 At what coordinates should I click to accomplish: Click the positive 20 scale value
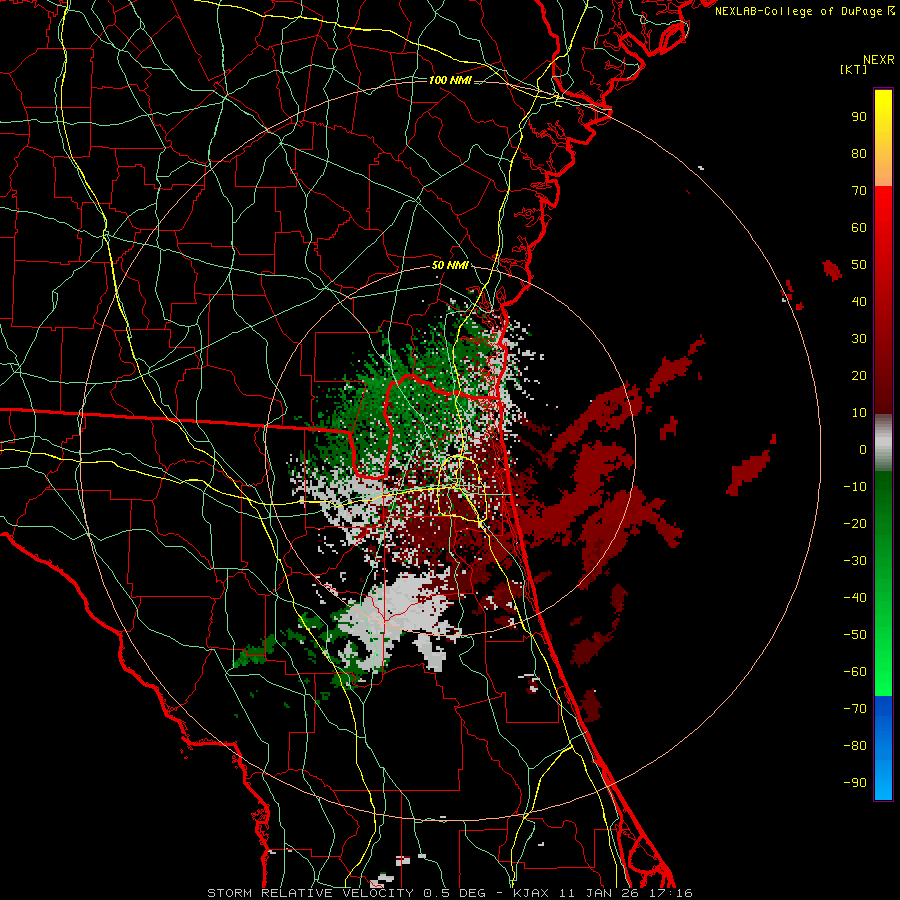tap(859, 376)
